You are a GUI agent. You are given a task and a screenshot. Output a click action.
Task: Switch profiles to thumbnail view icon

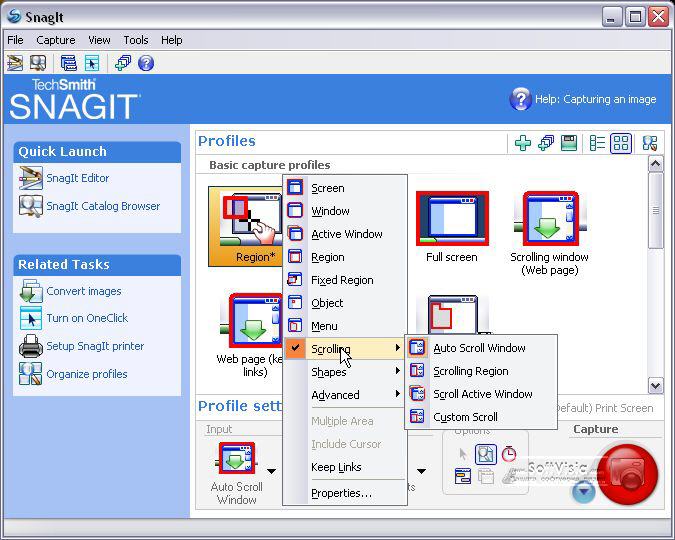621,143
